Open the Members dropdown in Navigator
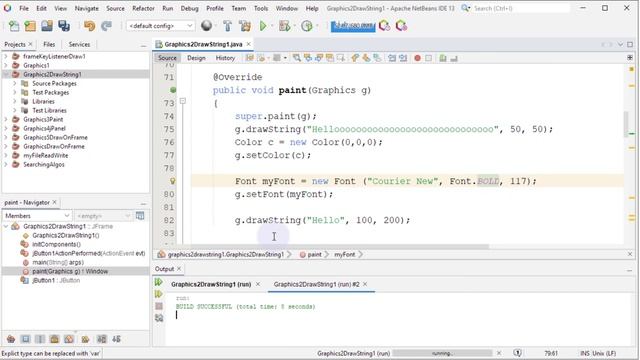This screenshot has width=640, height=360. point(37,216)
